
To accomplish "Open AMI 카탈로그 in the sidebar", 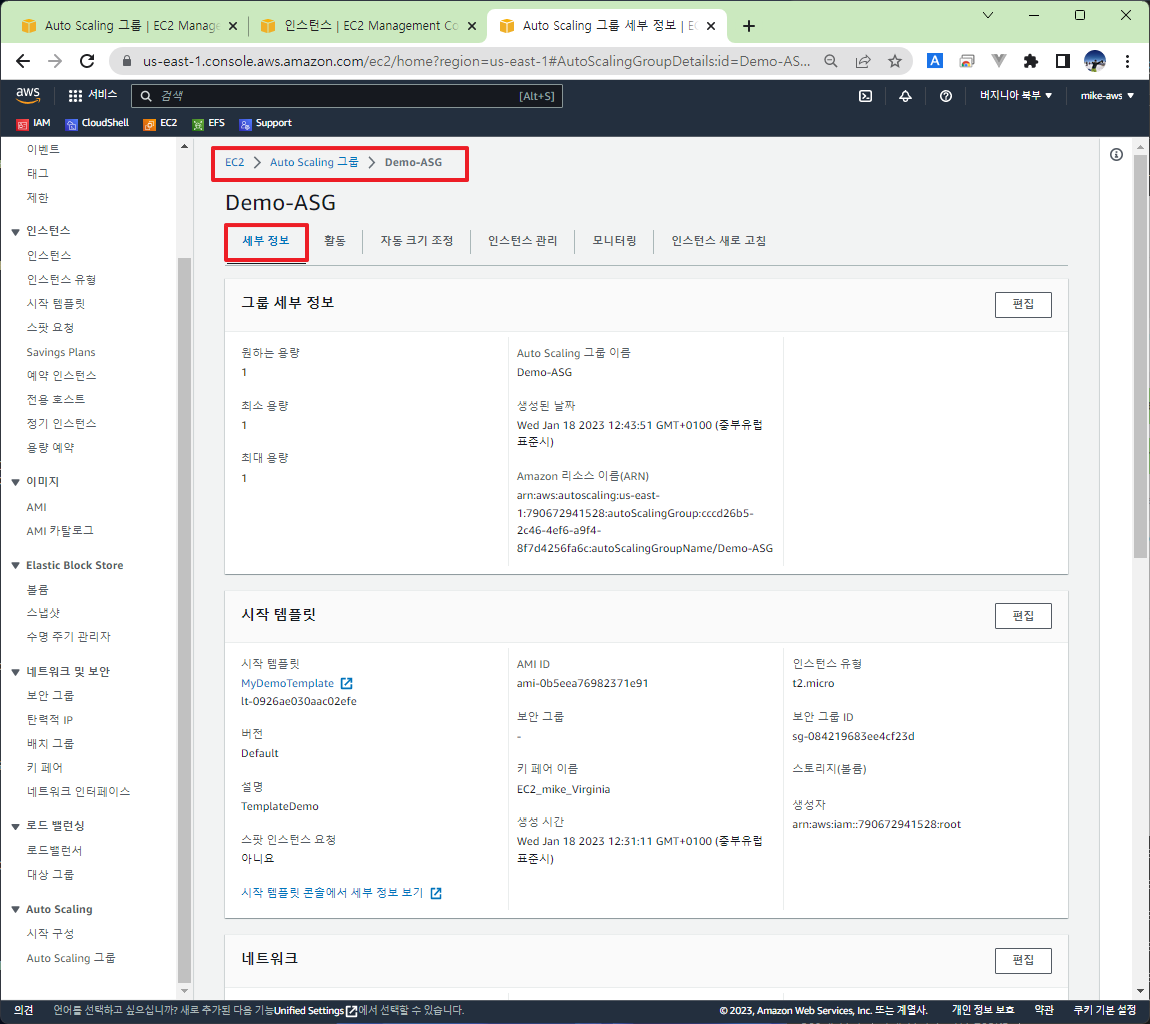I will [60, 531].
